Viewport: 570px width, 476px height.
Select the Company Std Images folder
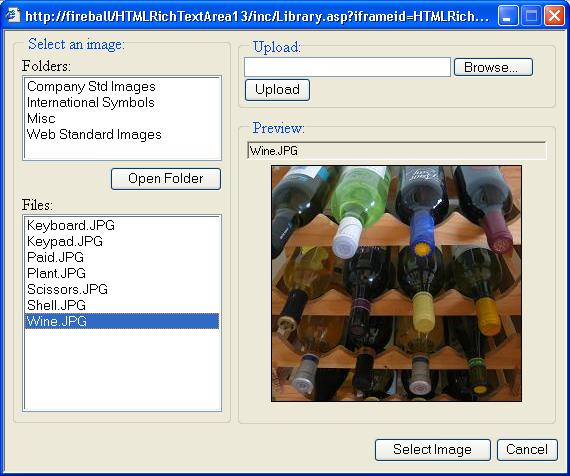91,87
